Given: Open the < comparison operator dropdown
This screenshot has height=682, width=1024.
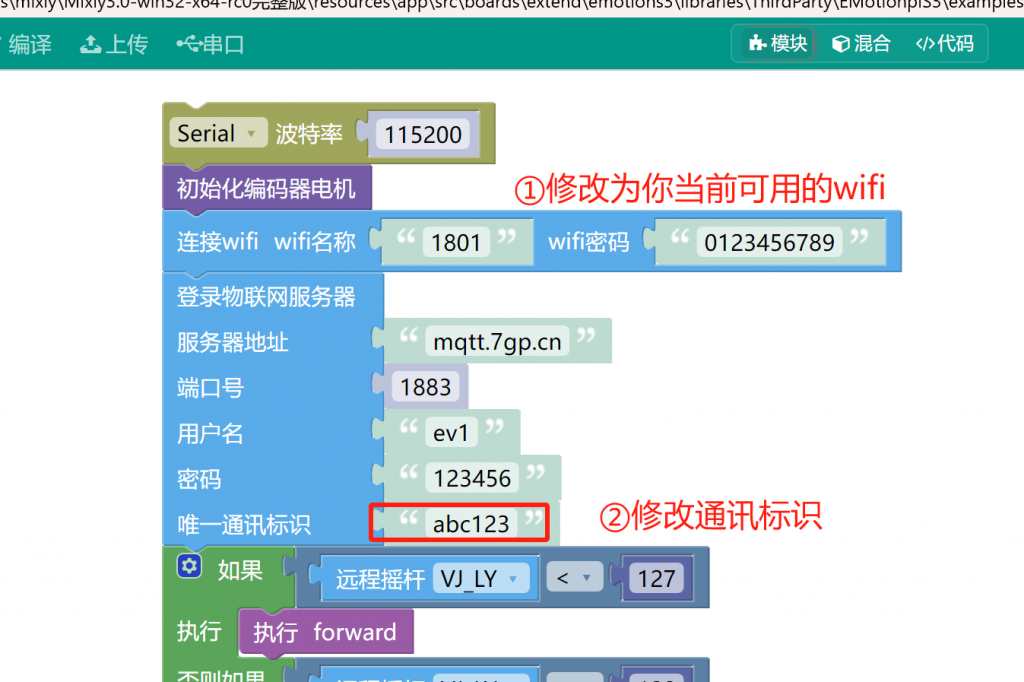Looking at the screenshot, I should point(574,578).
